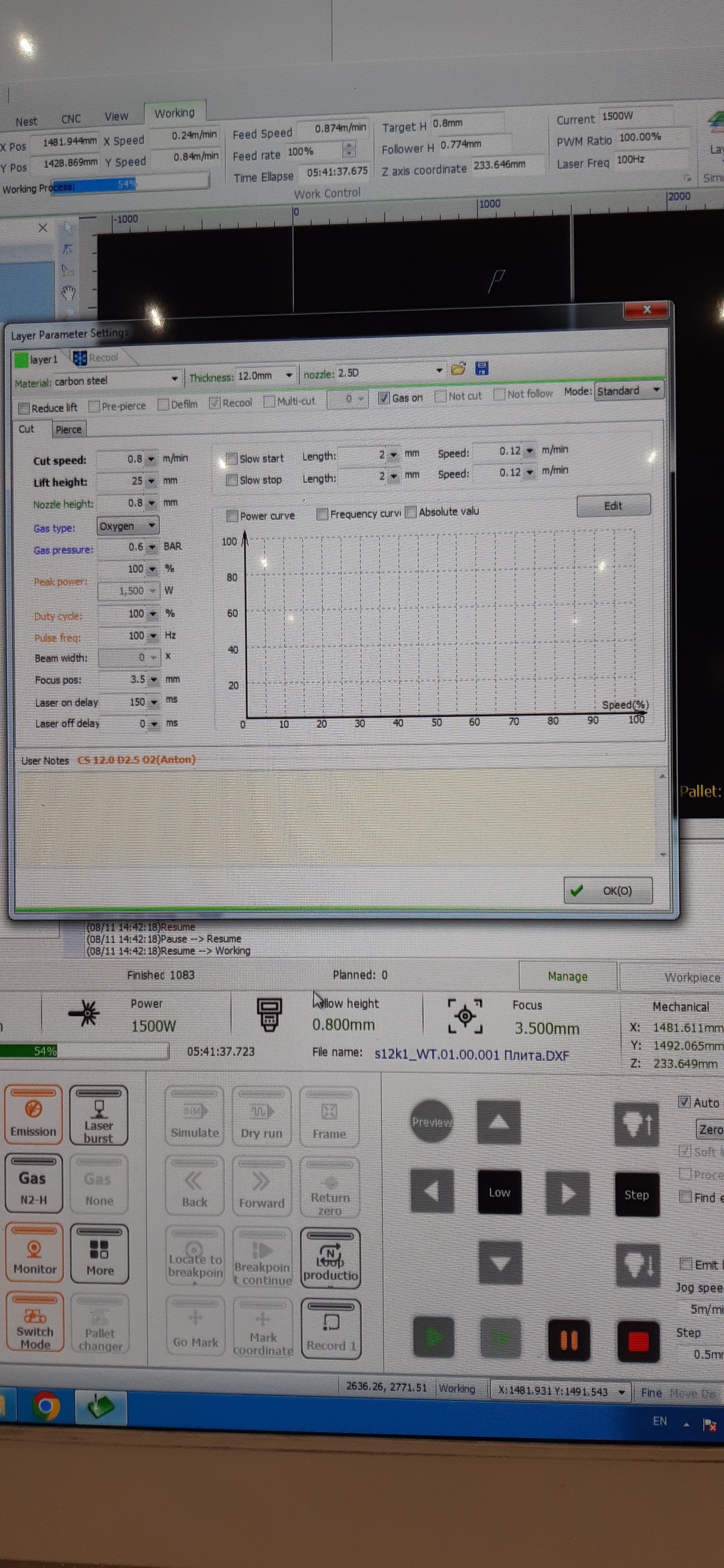
Task: Toggle the Gas on checkbox
Action: click(x=384, y=398)
